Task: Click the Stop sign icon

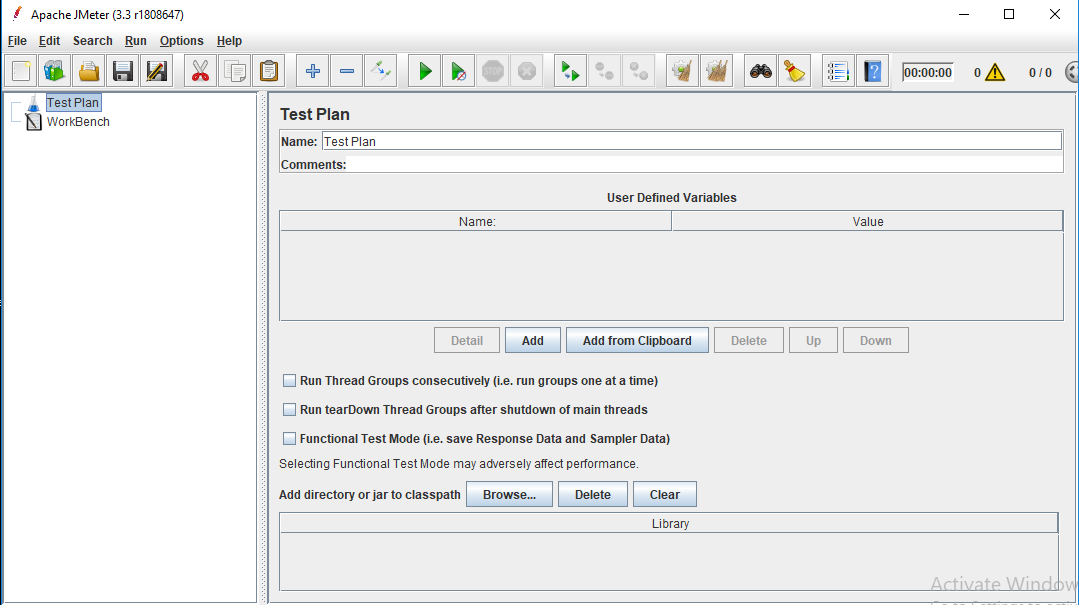Action: point(493,71)
